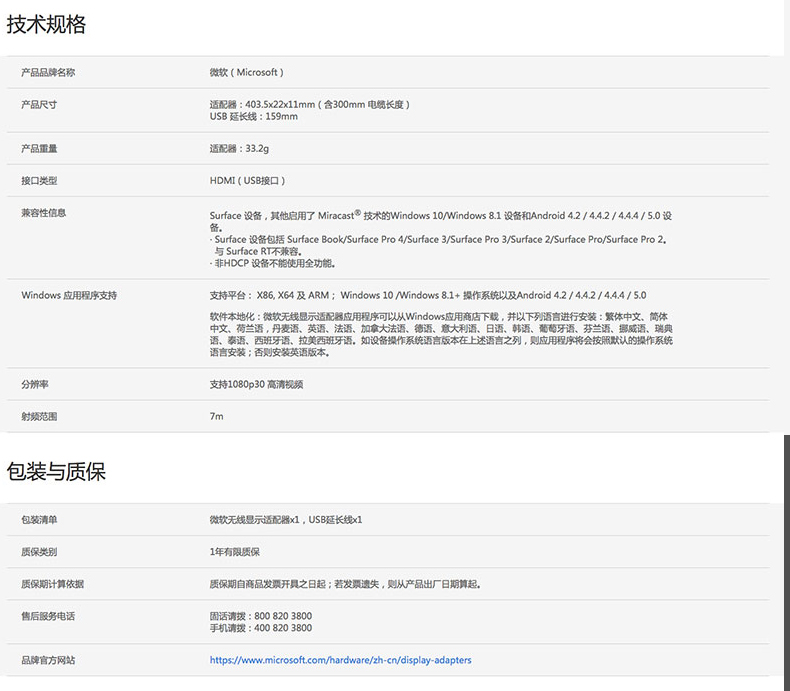Click the 适配器 33.2g weight value

(239, 148)
